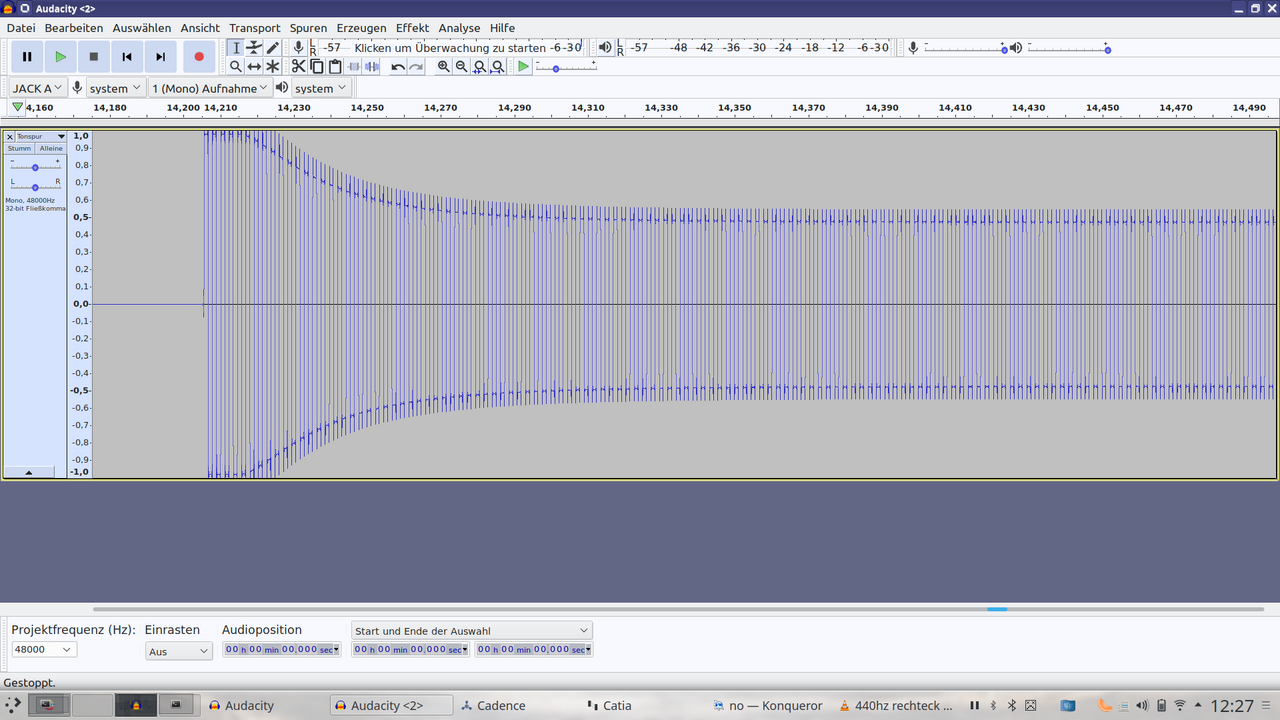Paste audio using the clipboard icon
The image size is (1280, 720).
(335, 66)
